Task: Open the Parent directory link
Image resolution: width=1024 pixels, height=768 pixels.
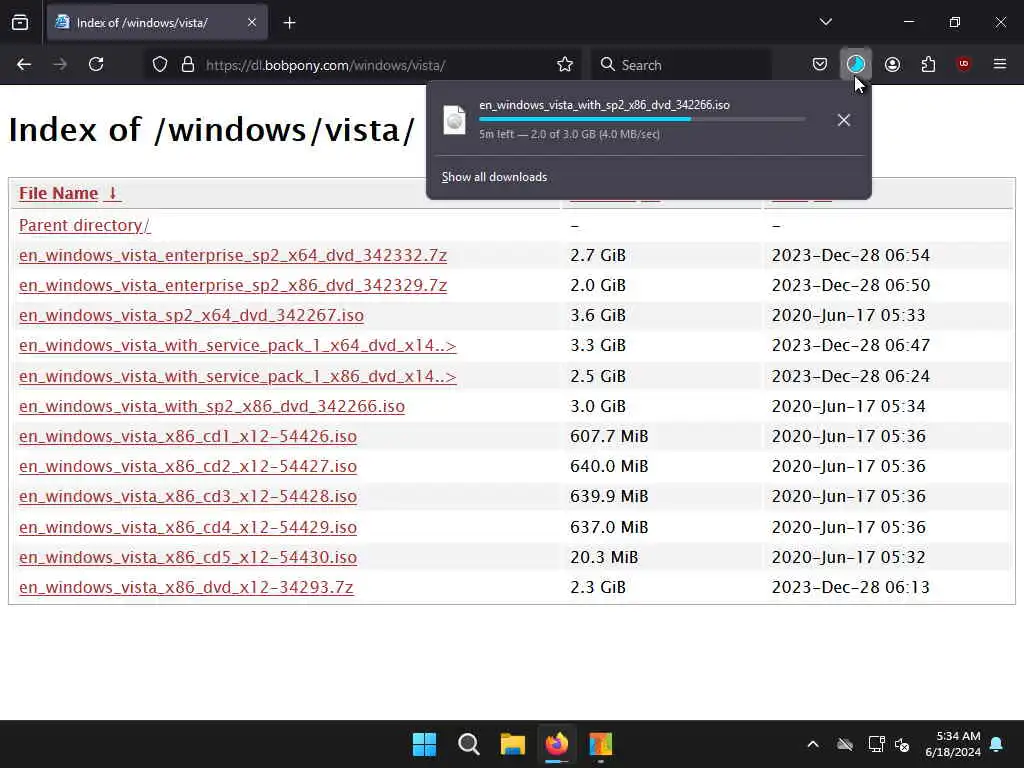Action: point(84,225)
